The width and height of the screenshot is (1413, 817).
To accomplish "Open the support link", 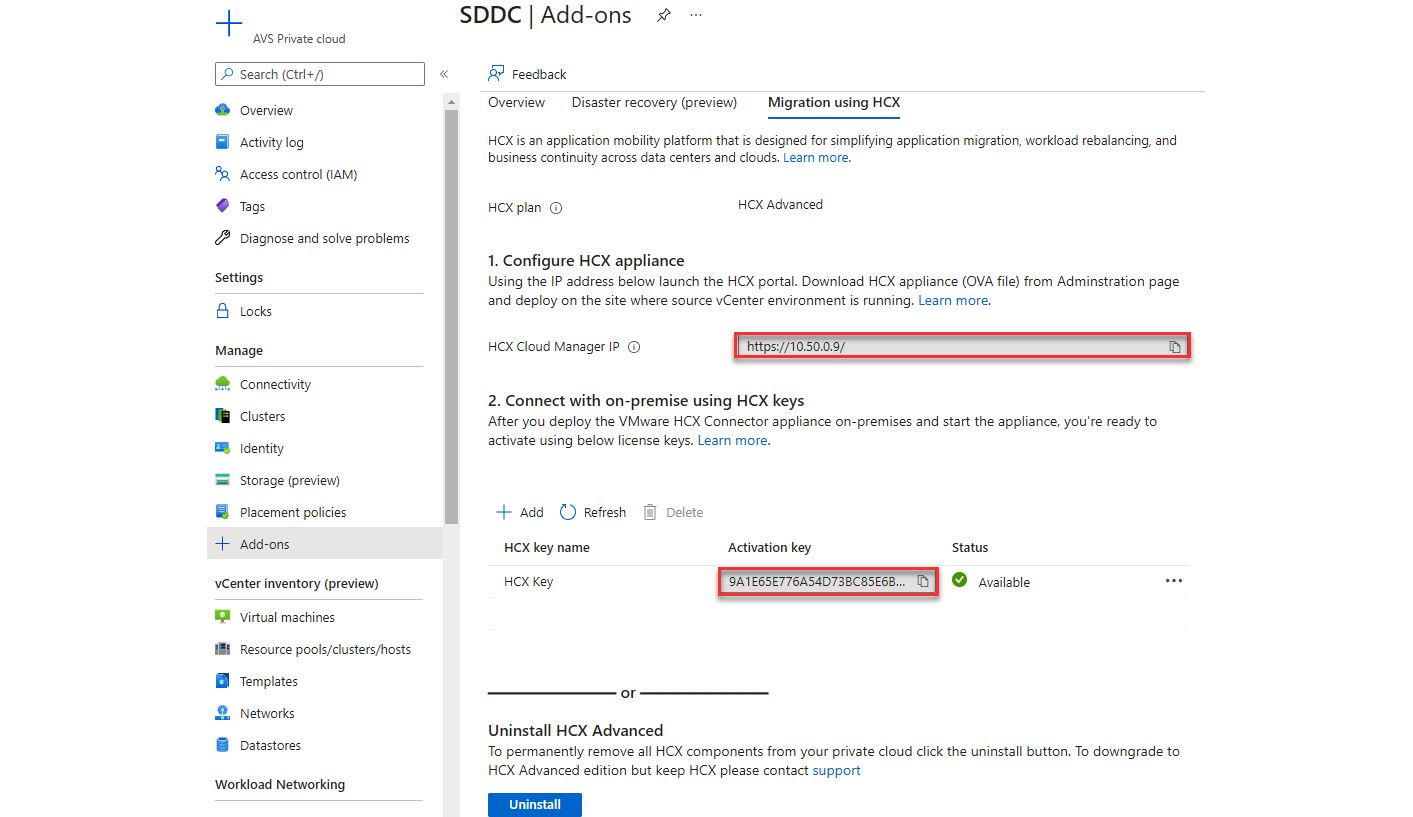I will (836, 770).
